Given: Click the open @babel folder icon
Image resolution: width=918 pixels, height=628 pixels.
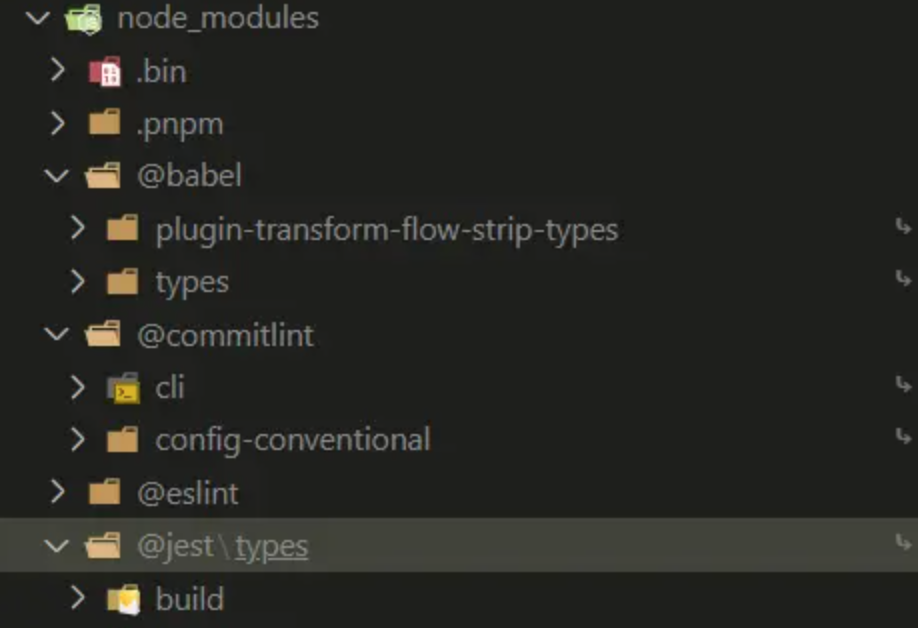Looking at the screenshot, I should point(103,176).
